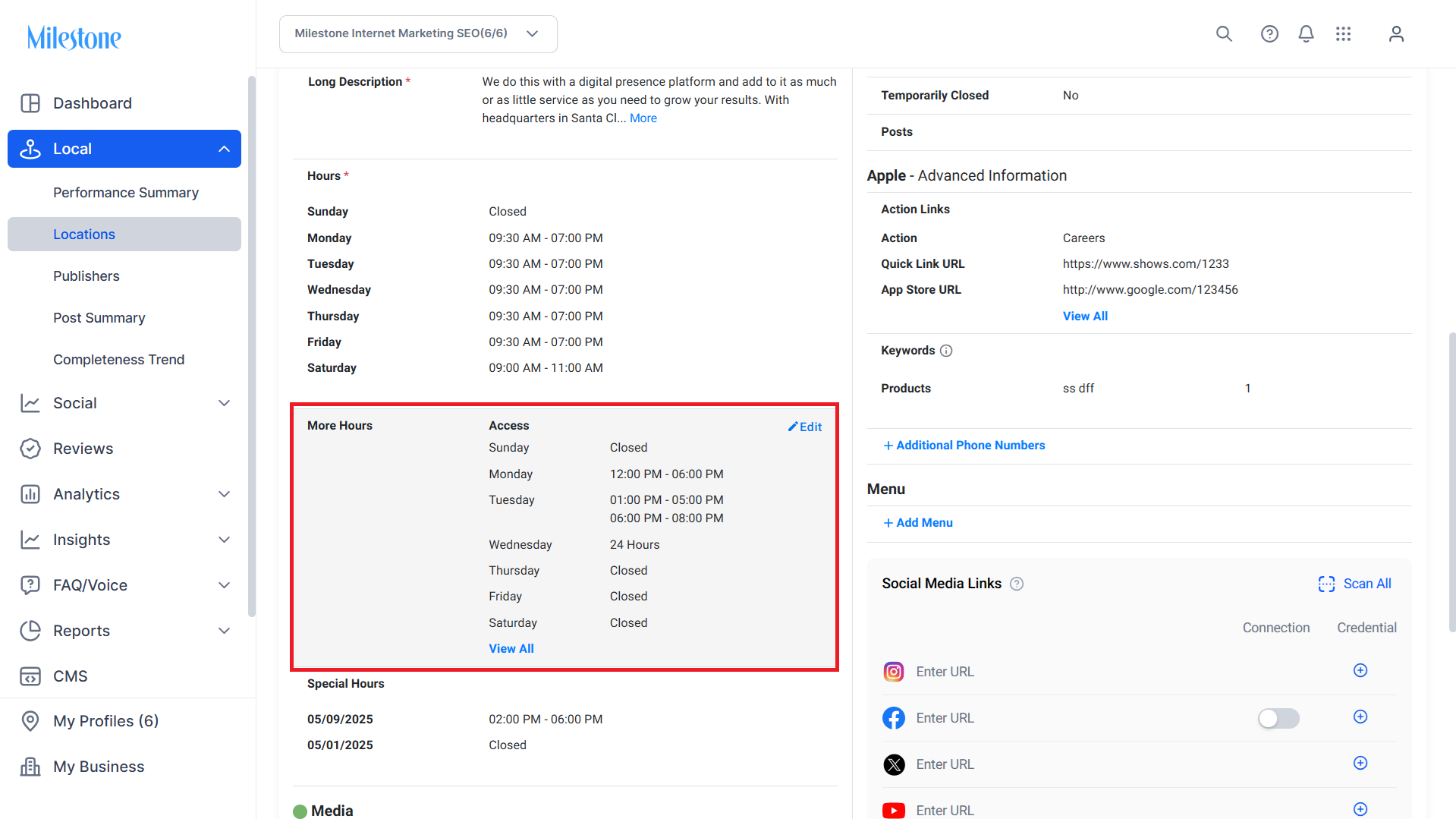Screen dimensions: 1456x819
Task: Click Instagram Enter URL field
Action: [x=945, y=672]
